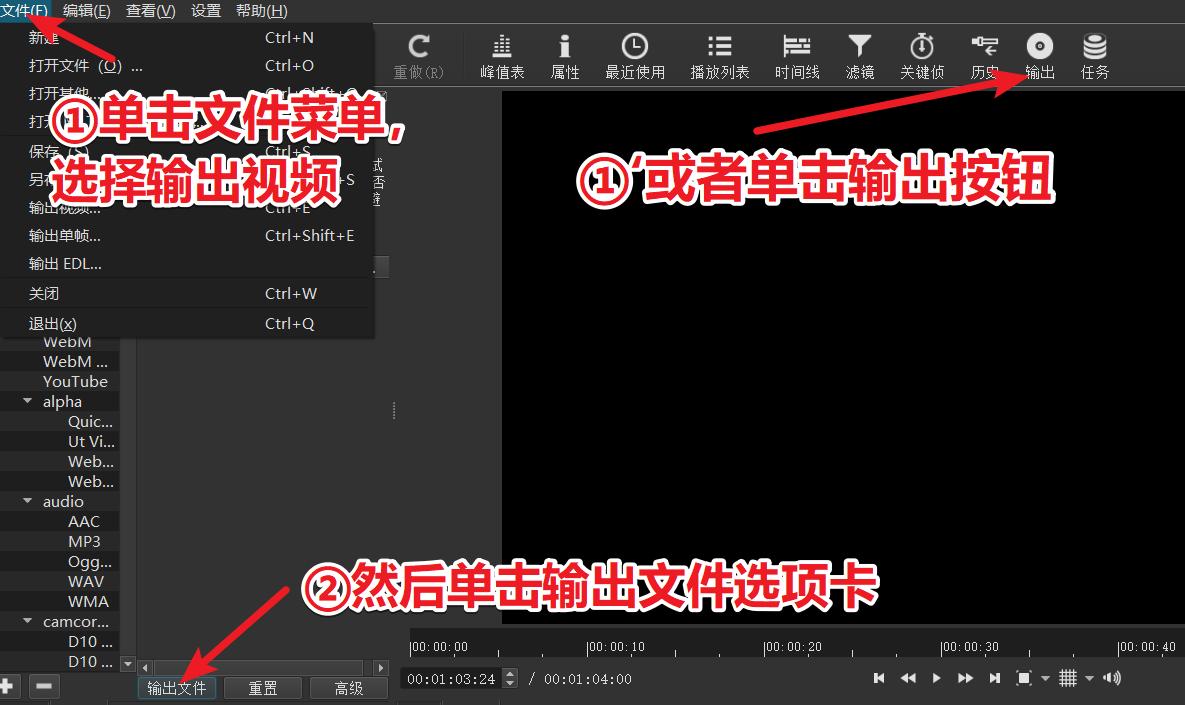Open the 峰值表 peak meter panel
The width and height of the screenshot is (1185, 705).
501,55
